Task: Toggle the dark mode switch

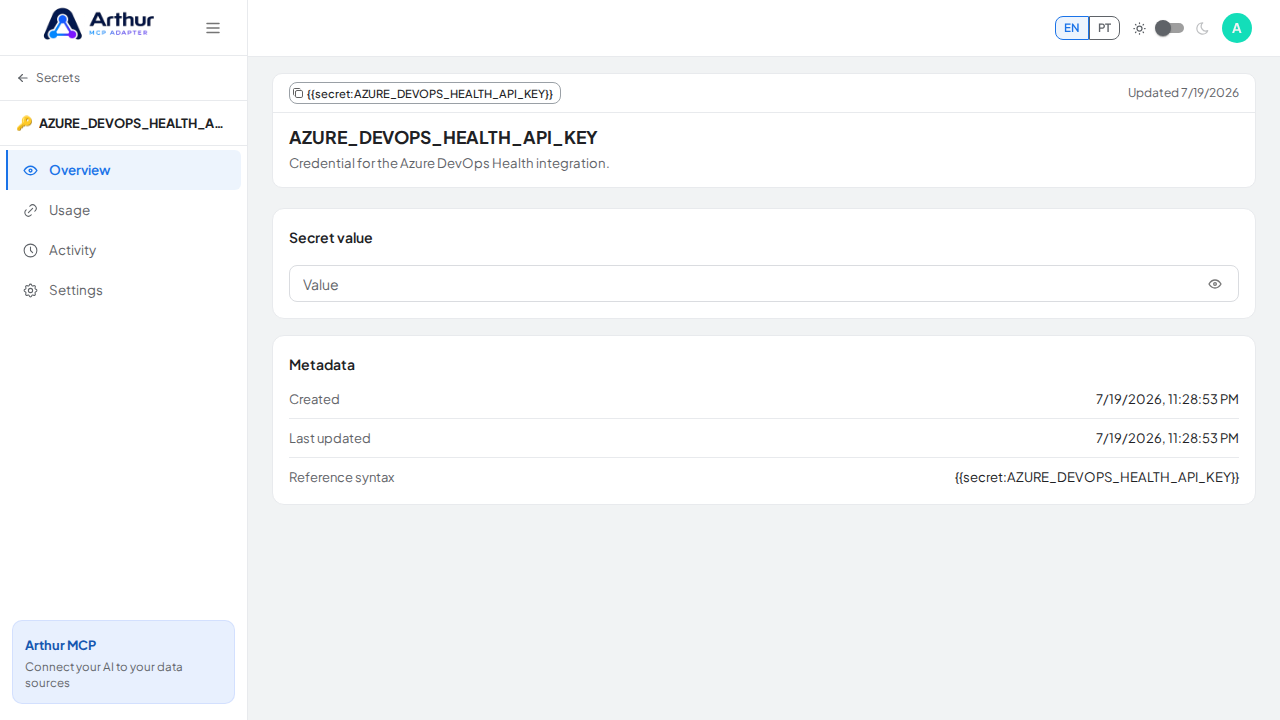Action: tap(1170, 28)
